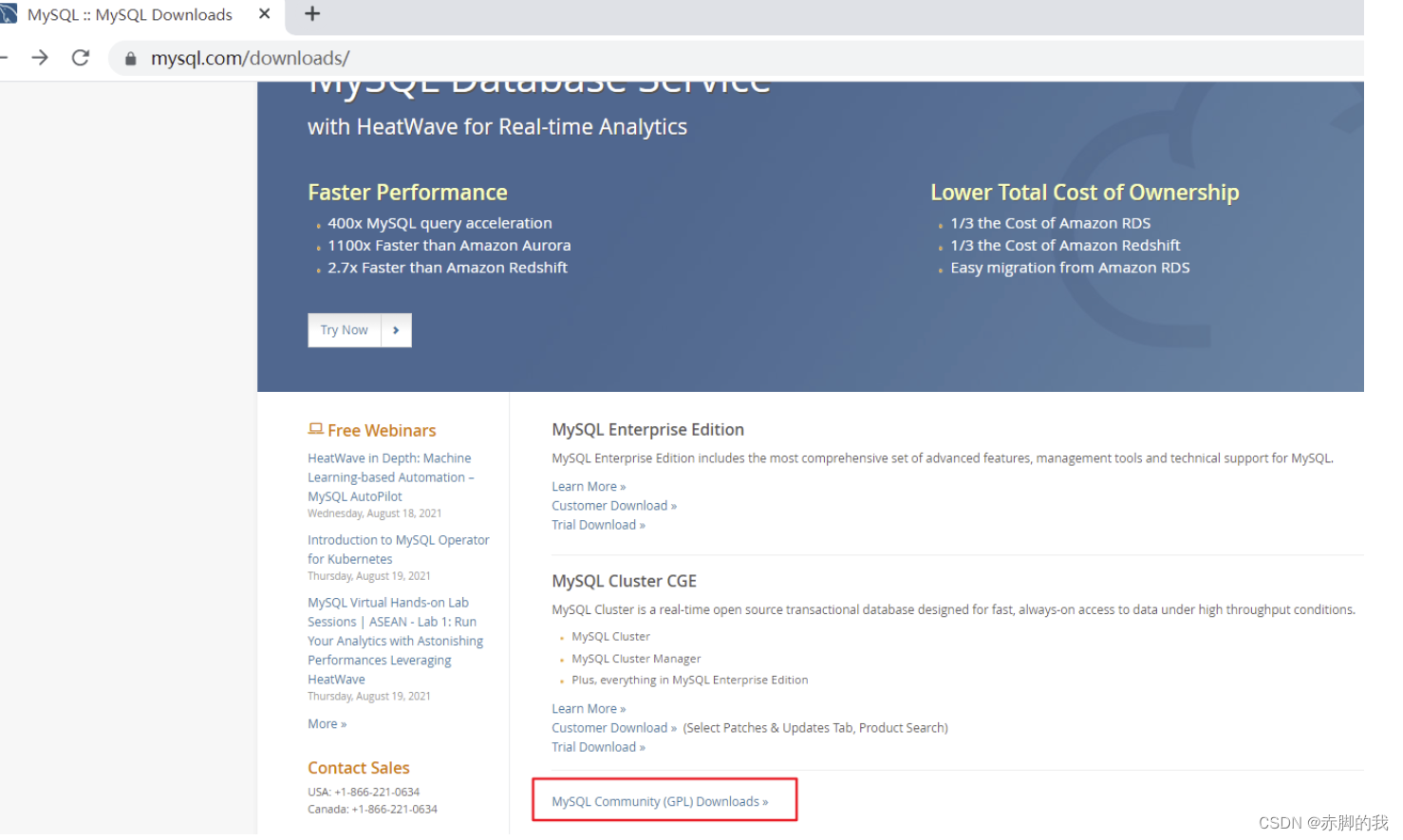Click '1/3 the Cost of Amazon RDS' text

(1050, 223)
